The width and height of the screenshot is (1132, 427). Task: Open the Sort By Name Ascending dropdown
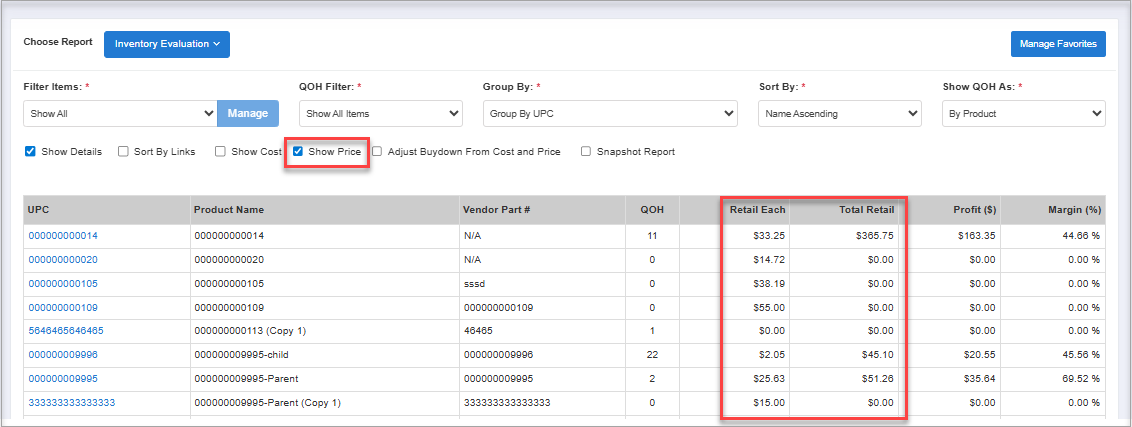(839, 114)
